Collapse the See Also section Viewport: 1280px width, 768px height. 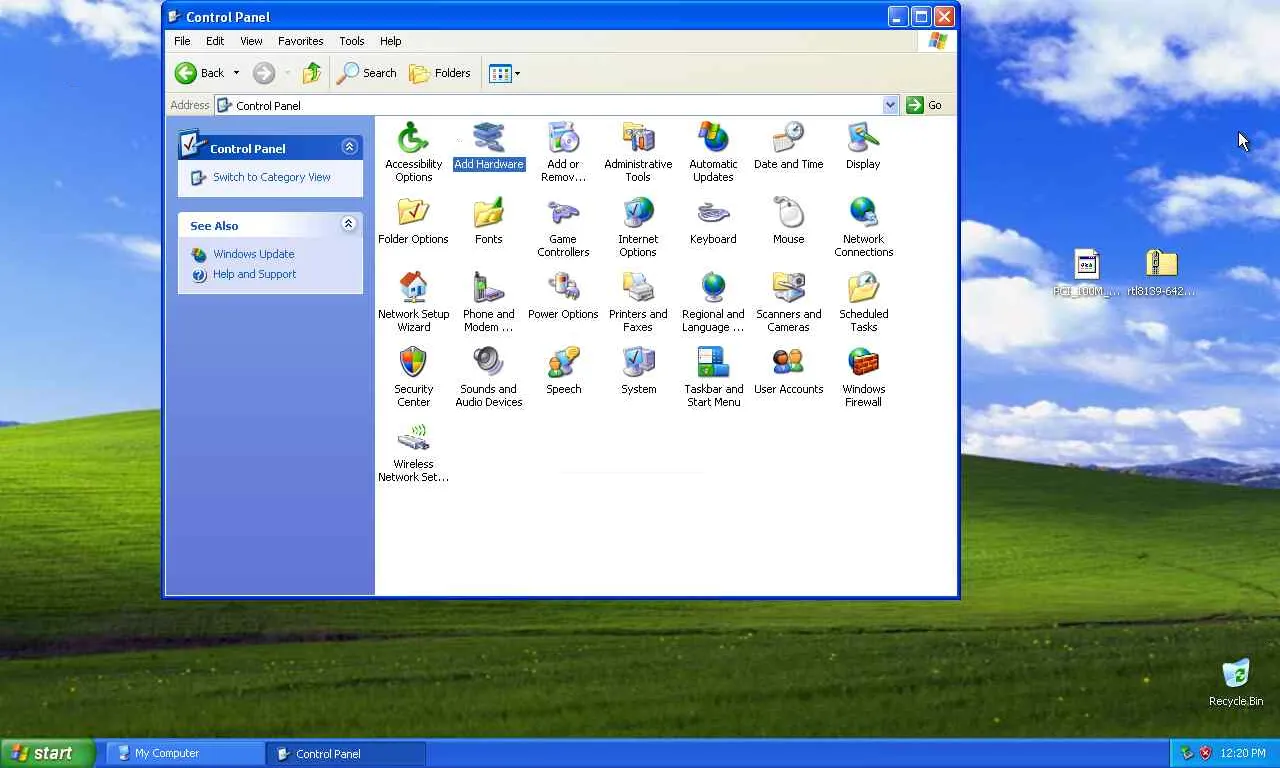(348, 224)
